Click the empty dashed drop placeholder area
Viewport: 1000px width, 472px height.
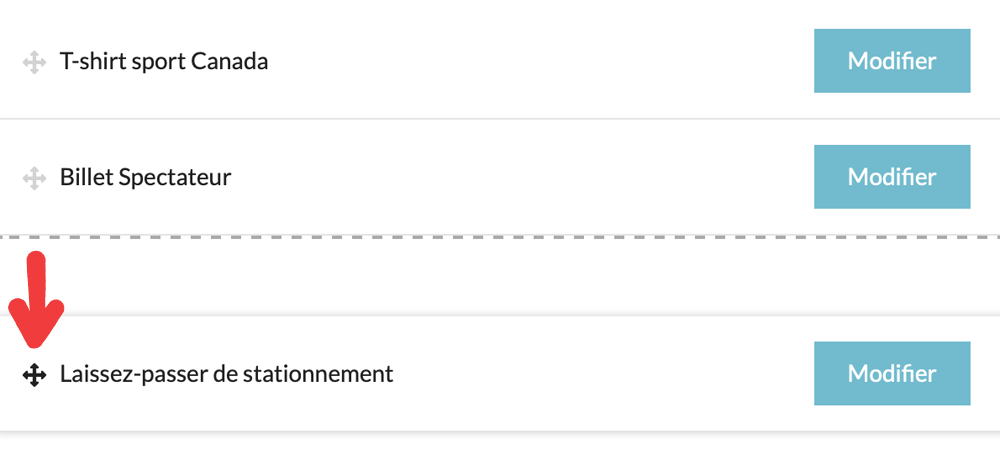pos(500,275)
